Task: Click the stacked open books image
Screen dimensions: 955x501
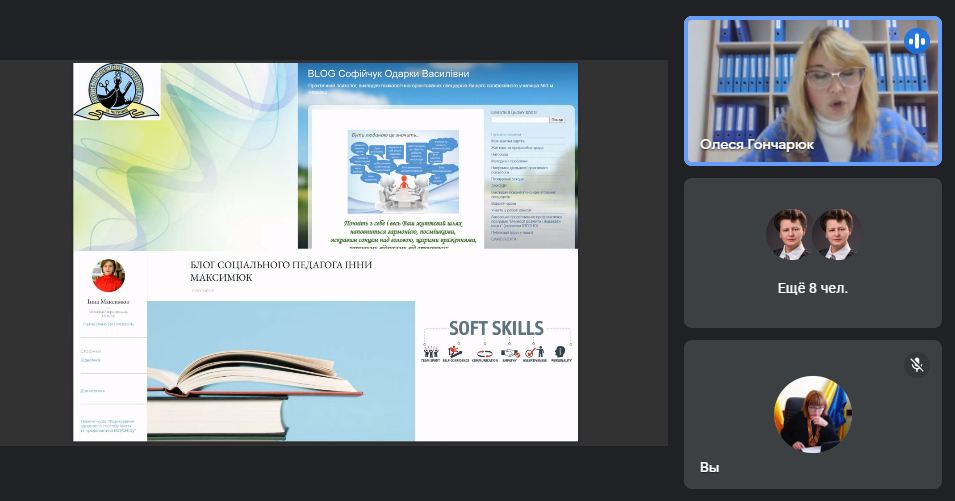Action: coord(281,371)
